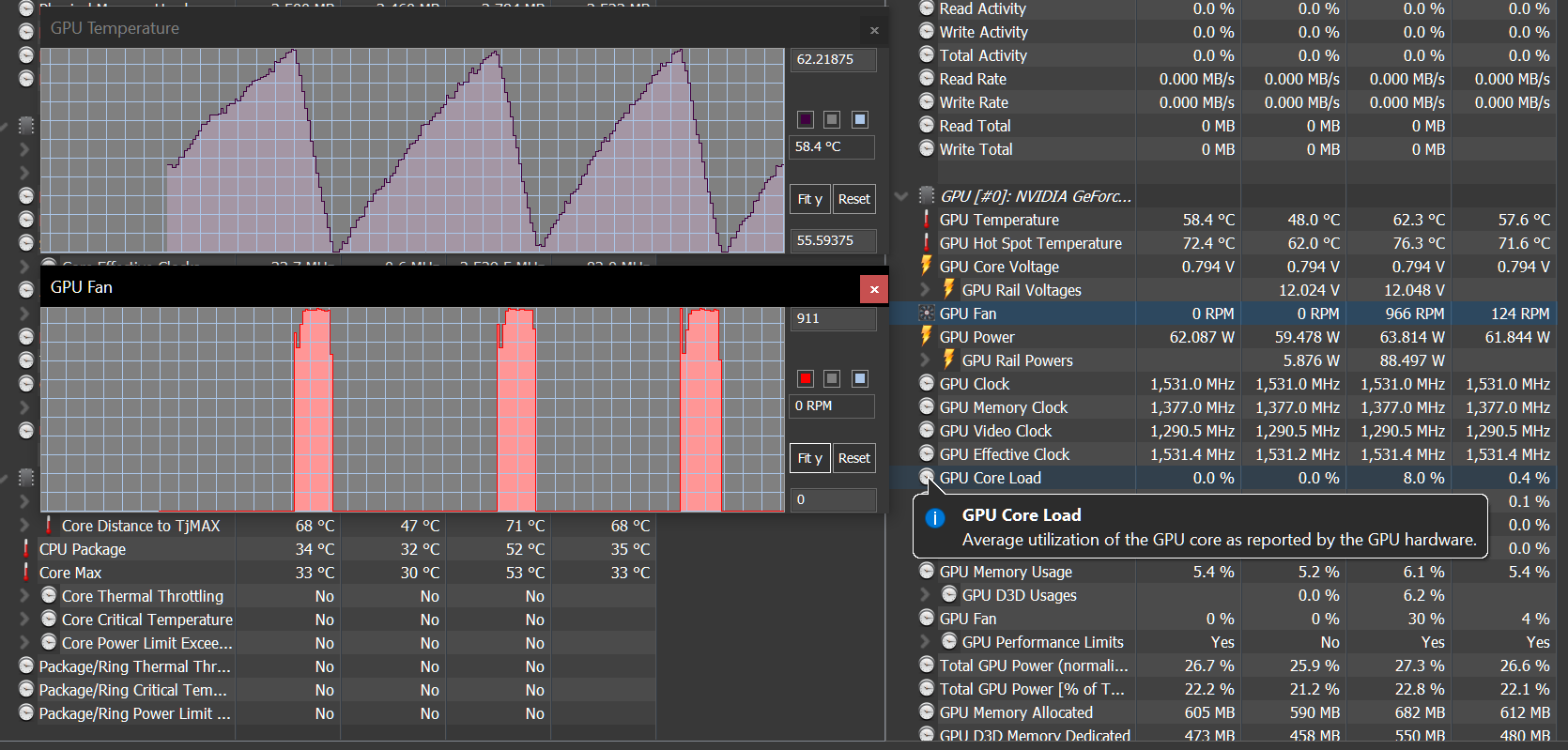Image resolution: width=1568 pixels, height=750 pixels.
Task: Click Fit y in GPU Fan graph
Action: click(x=809, y=458)
